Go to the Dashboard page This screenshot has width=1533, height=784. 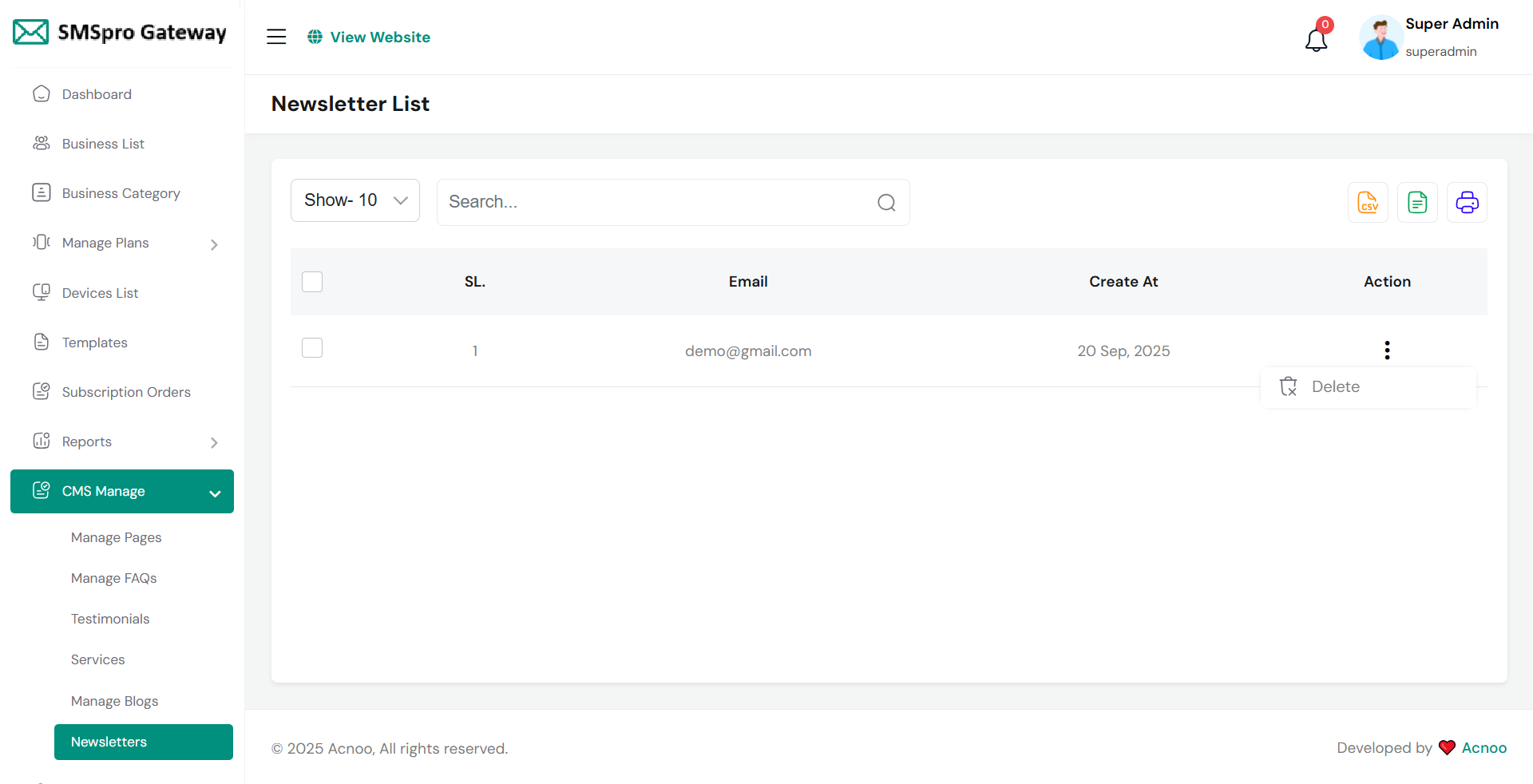(97, 94)
